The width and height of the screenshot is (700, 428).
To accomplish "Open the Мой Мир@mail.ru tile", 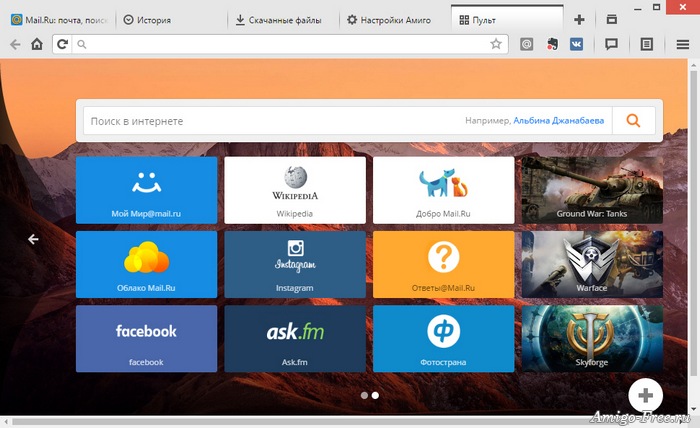I will 146,190.
